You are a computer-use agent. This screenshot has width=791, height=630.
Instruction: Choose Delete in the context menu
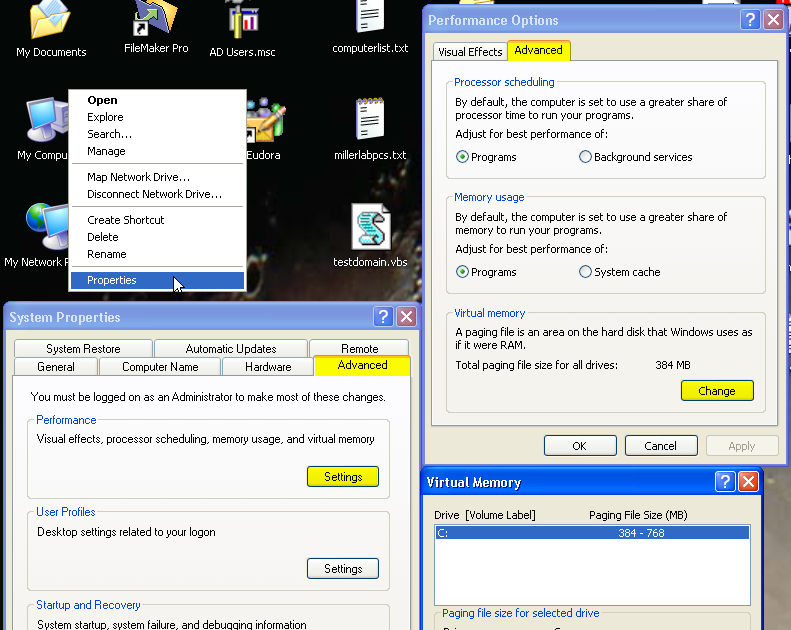tap(158, 237)
